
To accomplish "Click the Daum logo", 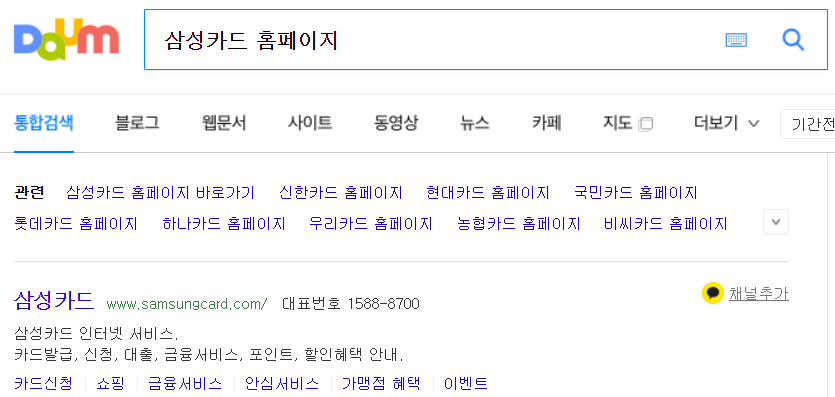I will tap(67, 39).
